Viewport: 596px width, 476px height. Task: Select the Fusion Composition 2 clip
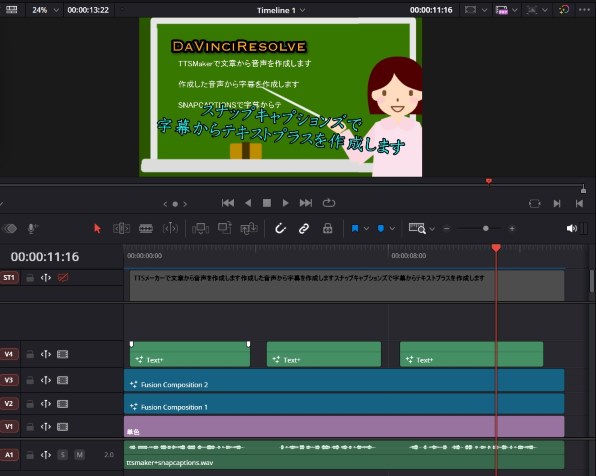click(x=344, y=380)
